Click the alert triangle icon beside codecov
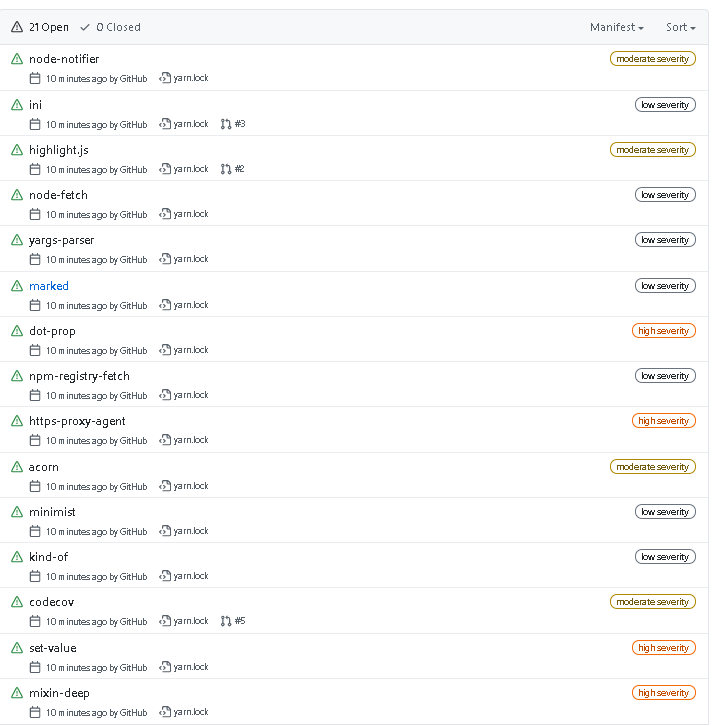The image size is (725, 726). pos(17,602)
